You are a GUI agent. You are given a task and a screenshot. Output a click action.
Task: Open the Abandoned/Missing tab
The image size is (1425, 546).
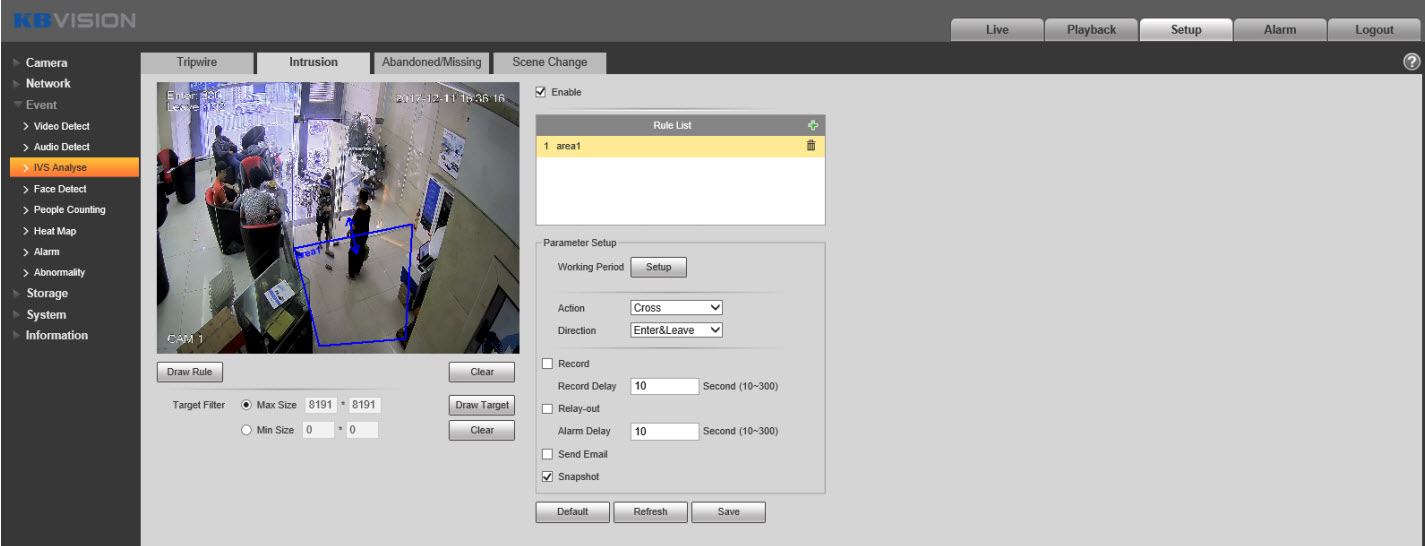(431, 62)
